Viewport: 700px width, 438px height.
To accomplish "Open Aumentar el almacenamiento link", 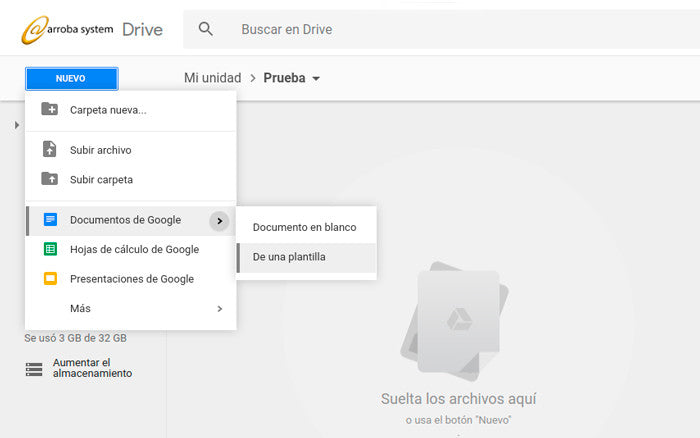I will point(92,368).
